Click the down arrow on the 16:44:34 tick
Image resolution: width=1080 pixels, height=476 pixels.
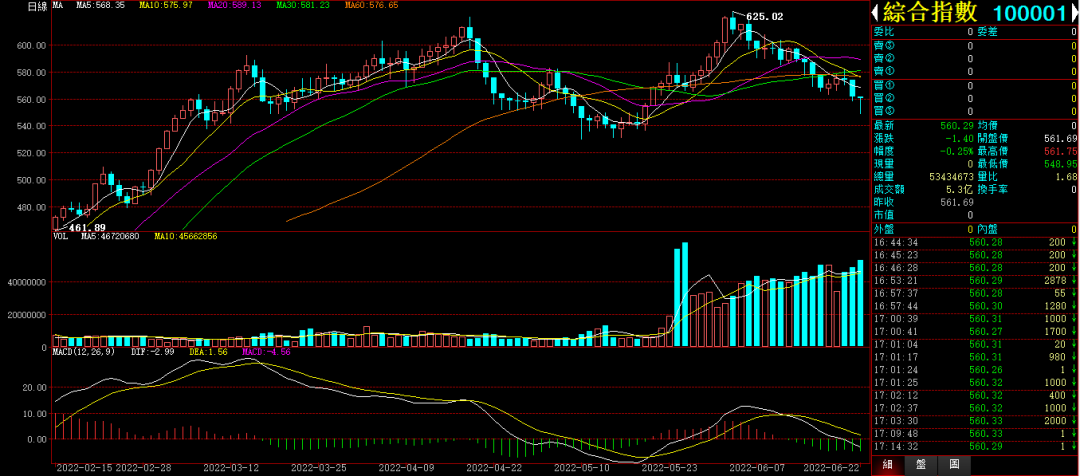point(1072,242)
